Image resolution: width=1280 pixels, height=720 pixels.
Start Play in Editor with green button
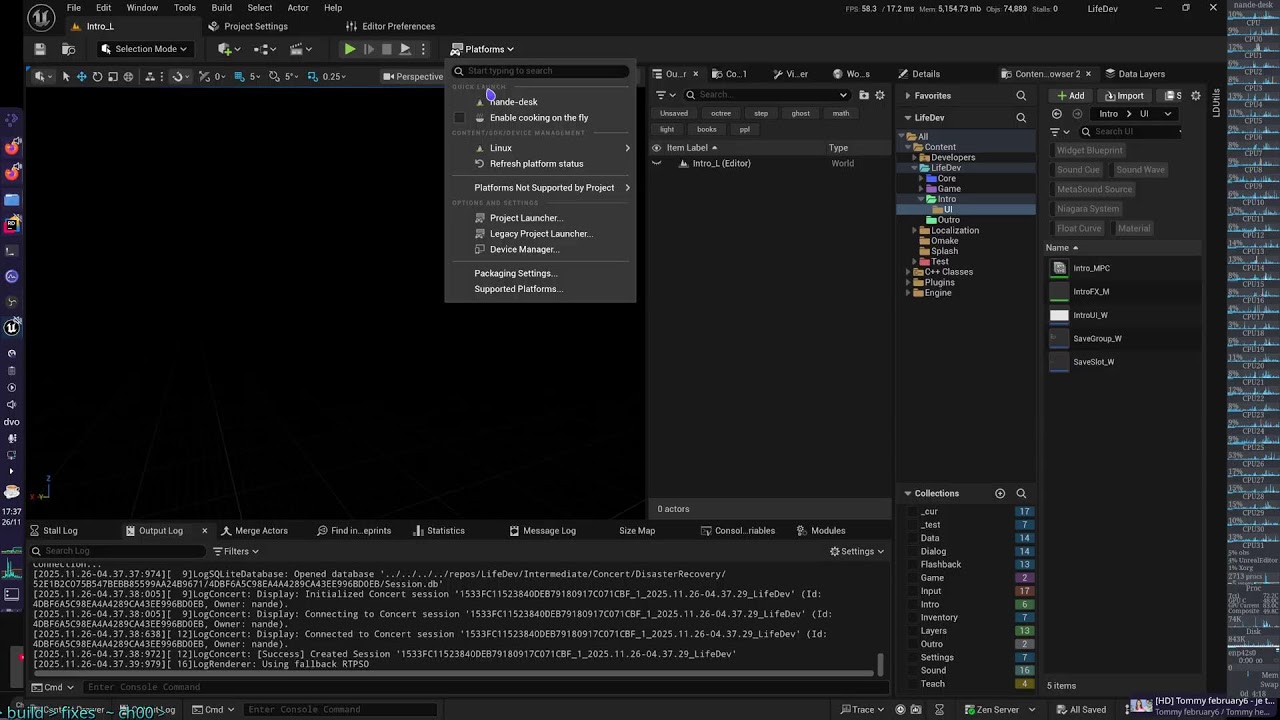click(349, 49)
